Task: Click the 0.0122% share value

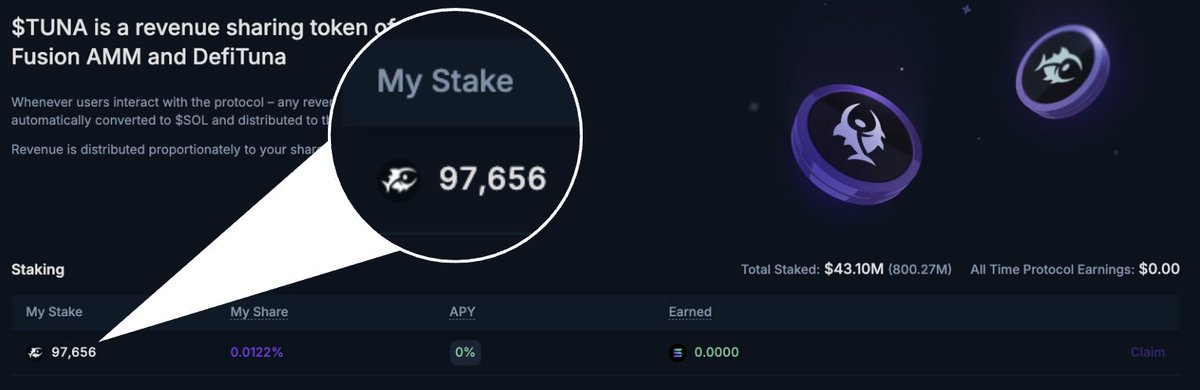Action: pyautogui.click(x=256, y=352)
